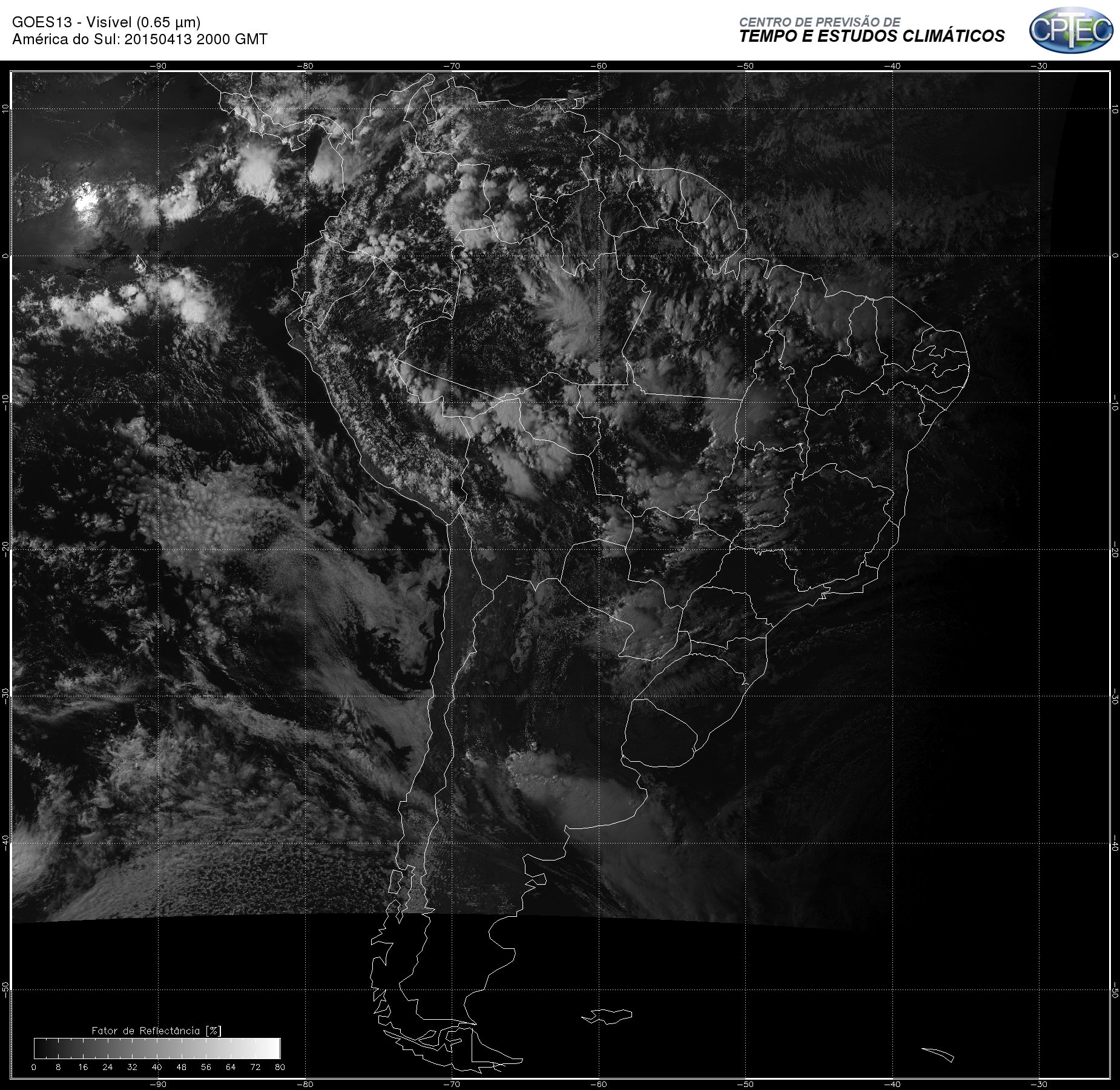1120x1090 pixels.
Task: Click the grayscale reflectance color bar
Action: click(x=157, y=1048)
